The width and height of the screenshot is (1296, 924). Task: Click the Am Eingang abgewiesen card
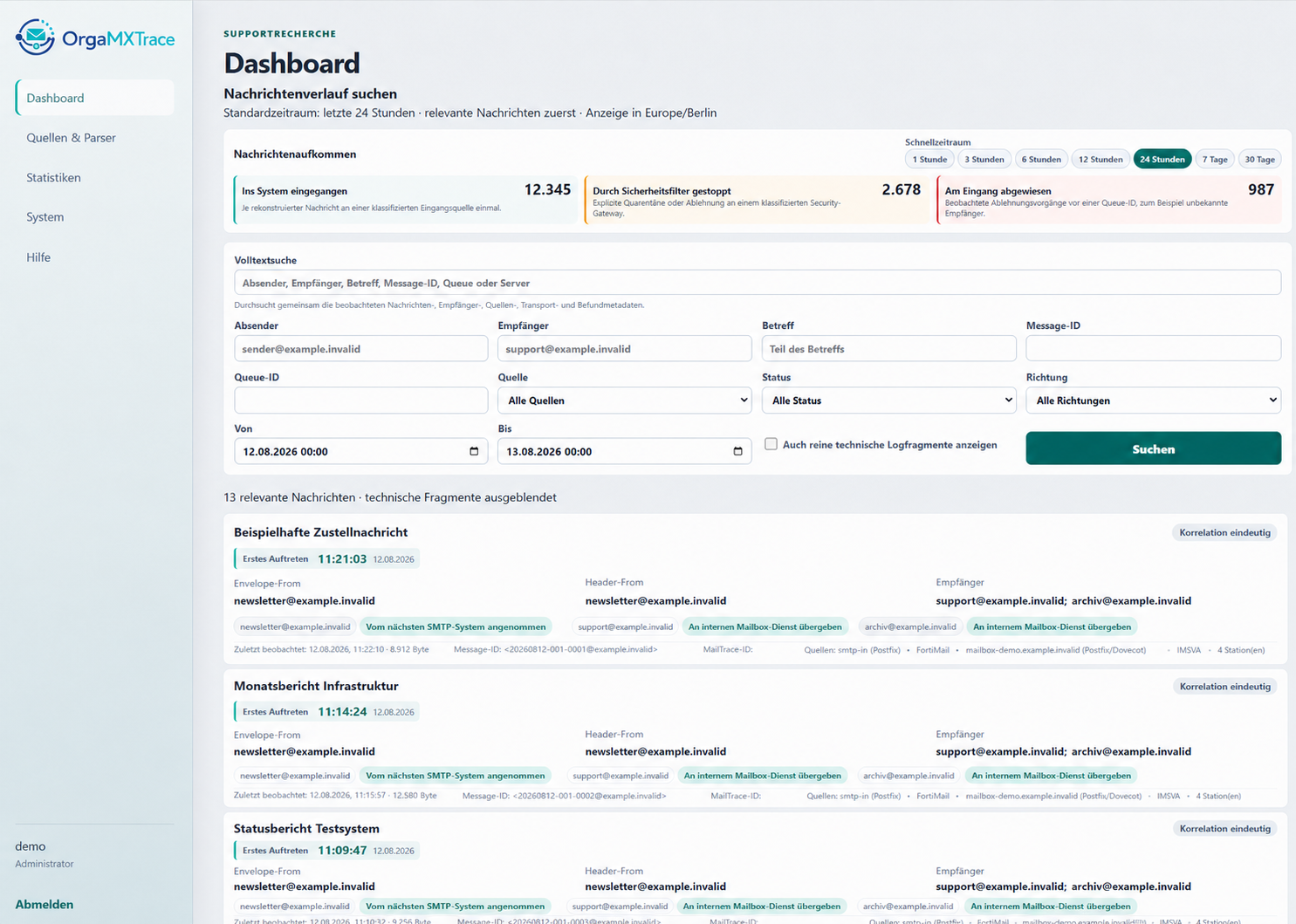[1108, 200]
